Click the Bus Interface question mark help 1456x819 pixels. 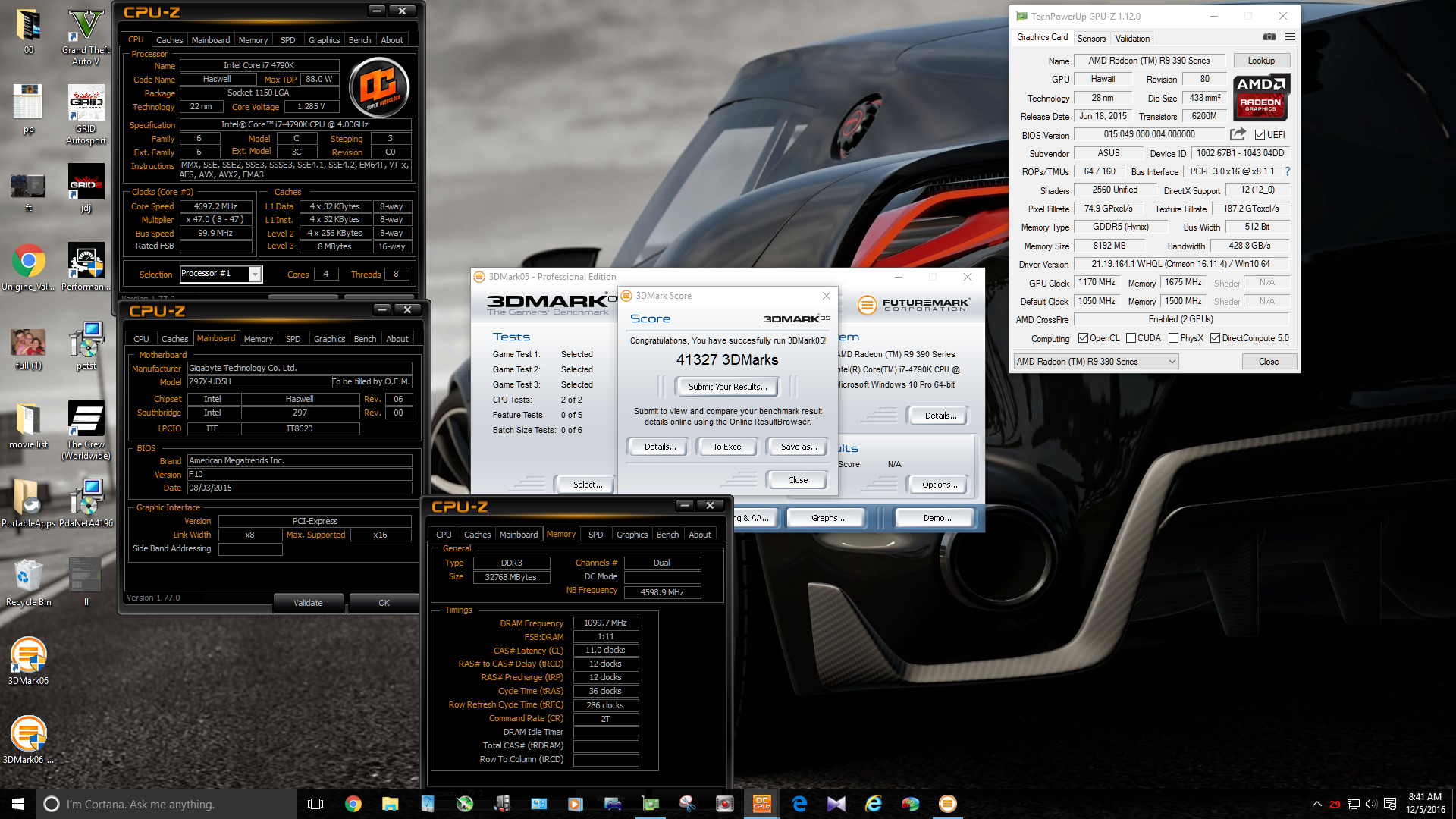1288,171
